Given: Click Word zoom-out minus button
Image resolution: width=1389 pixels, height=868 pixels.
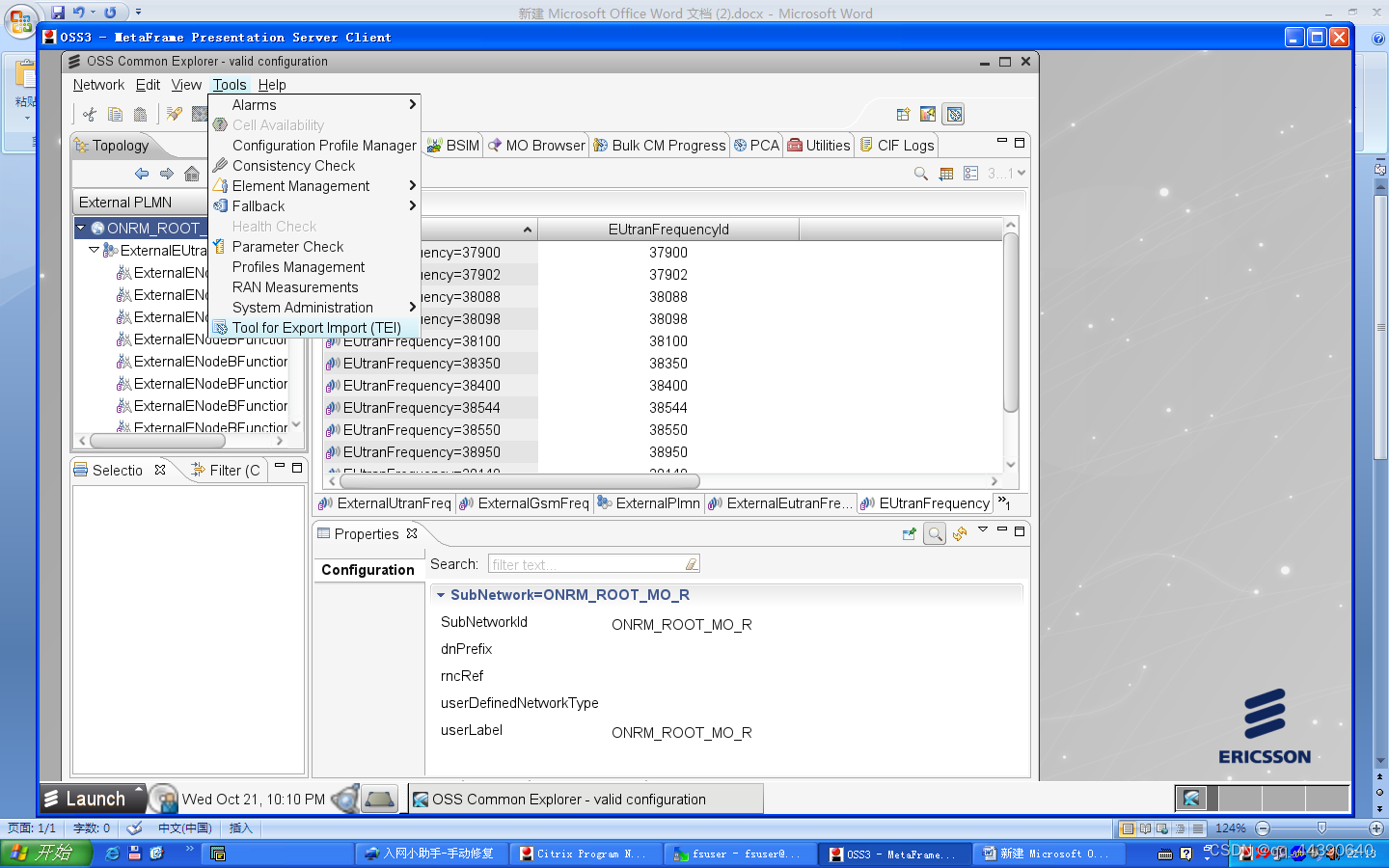Looking at the screenshot, I should tap(1263, 827).
